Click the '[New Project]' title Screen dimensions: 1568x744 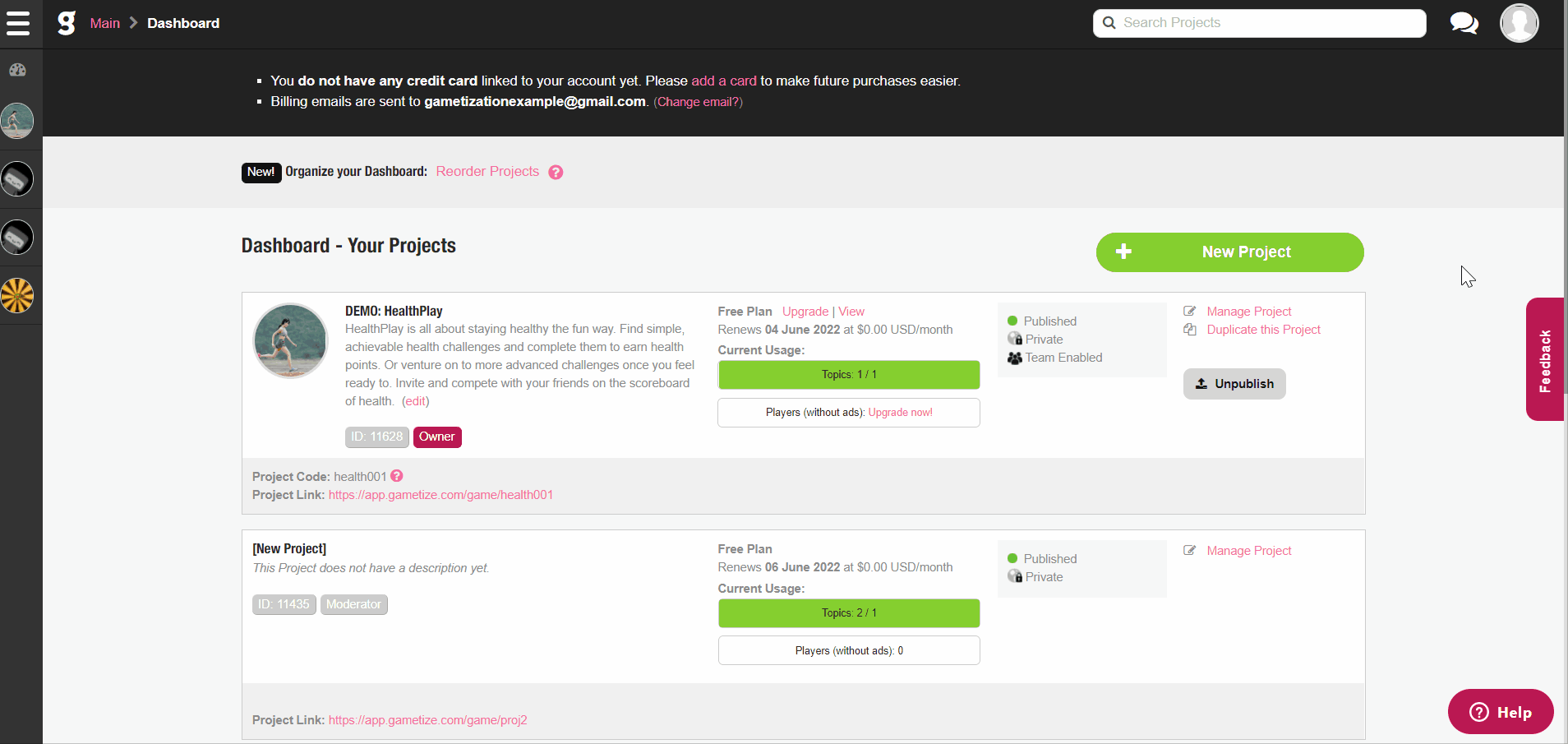[x=289, y=549]
